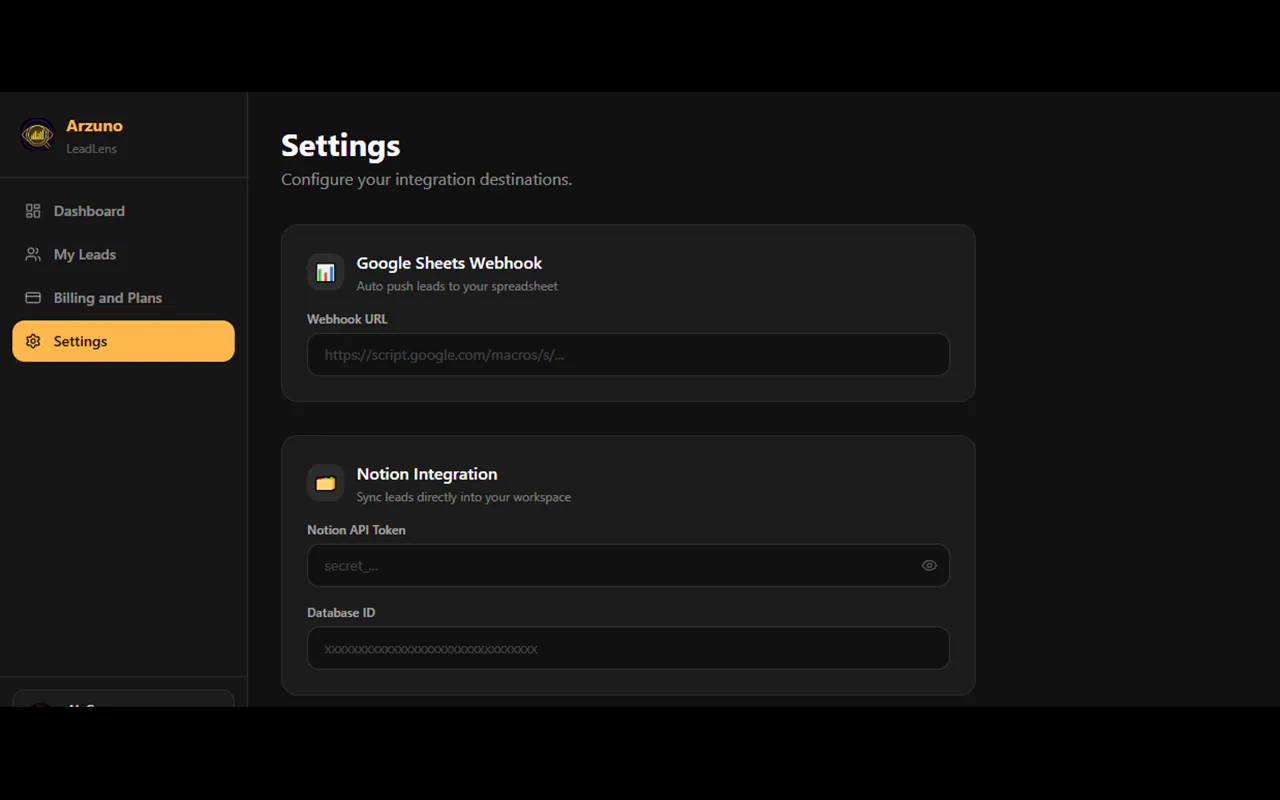The height and width of the screenshot is (800, 1280).
Task: Click 'Auto push leads to your spreadsheet'
Action: point(457,286)
